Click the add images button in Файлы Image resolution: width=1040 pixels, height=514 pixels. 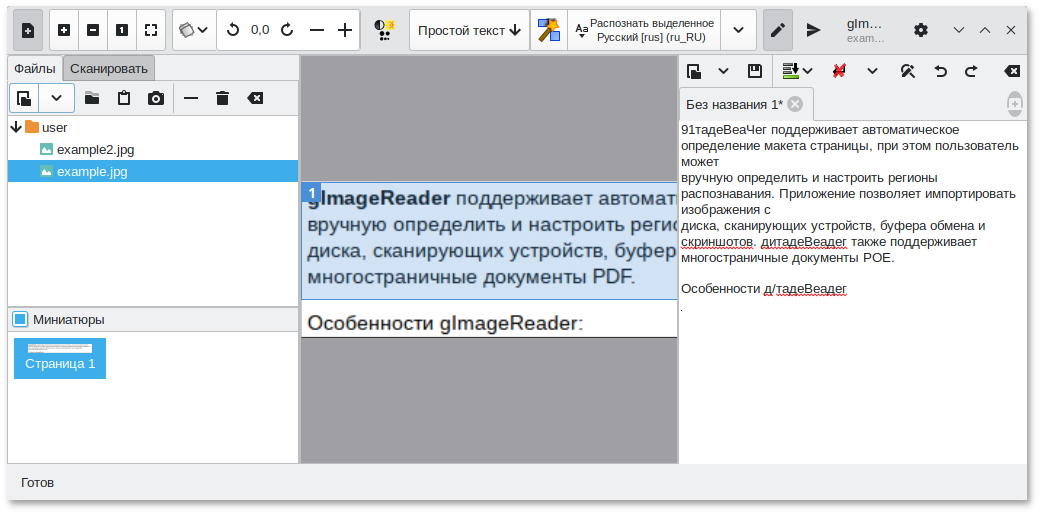pyautogui.click(x=24, y=98)
